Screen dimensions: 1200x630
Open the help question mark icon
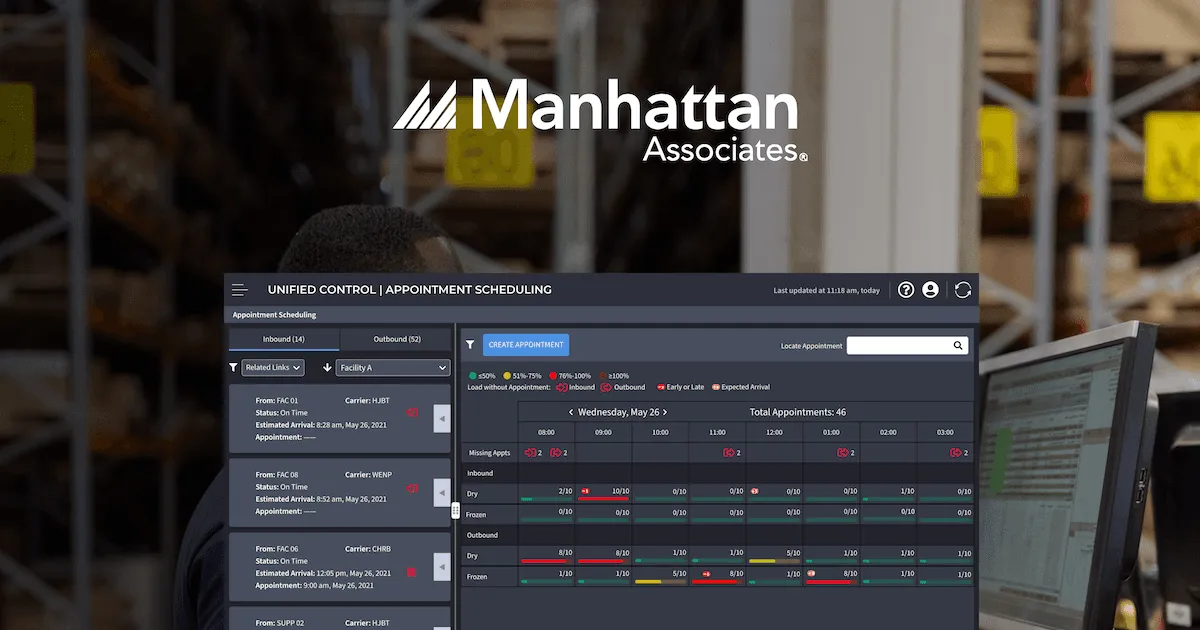(x=906, y=290)
